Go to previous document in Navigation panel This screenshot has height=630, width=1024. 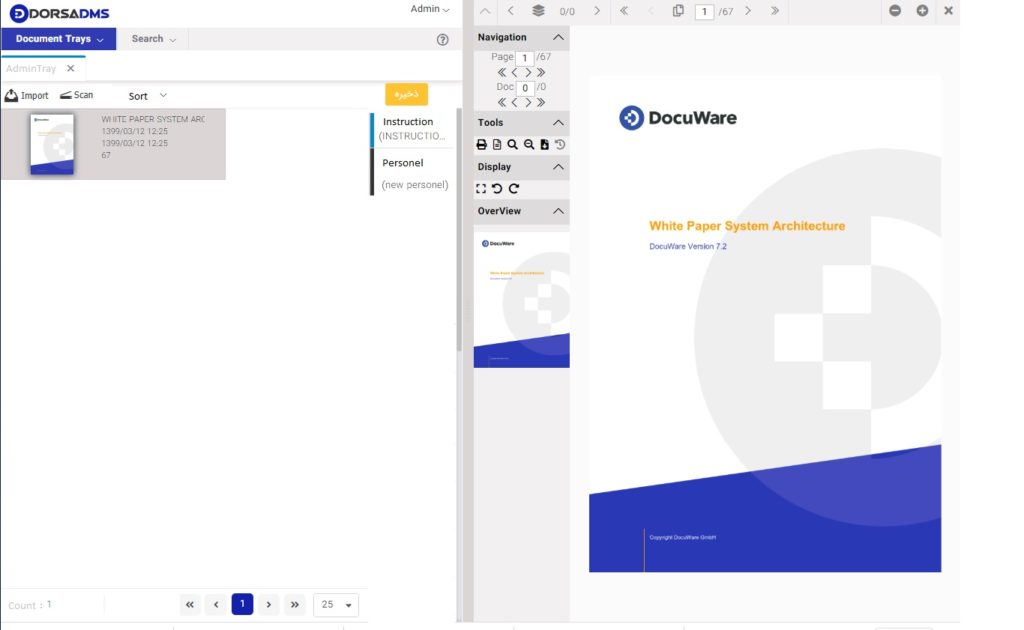coord(515,102)
